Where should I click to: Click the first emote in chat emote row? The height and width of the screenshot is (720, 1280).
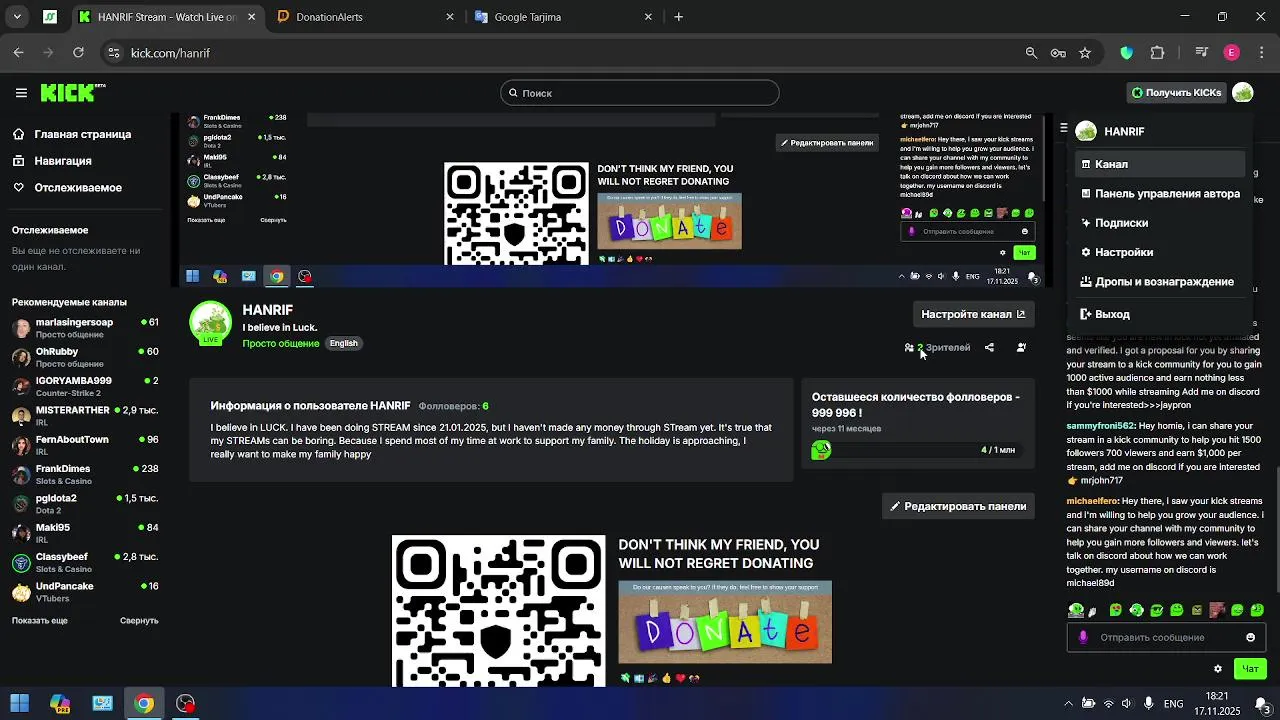pyautogui.click(x=1076, y=610)
